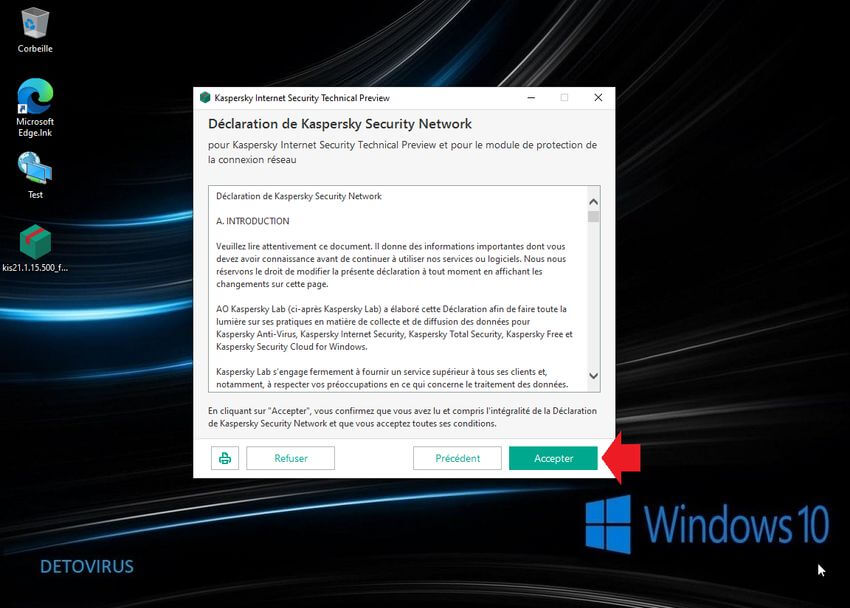The width and height of the screenshot is (850, 608).
Task: Click the 'Déclaration de Kaspersky Security Network' first line in the text box
Action: click(x=299, y=196)
